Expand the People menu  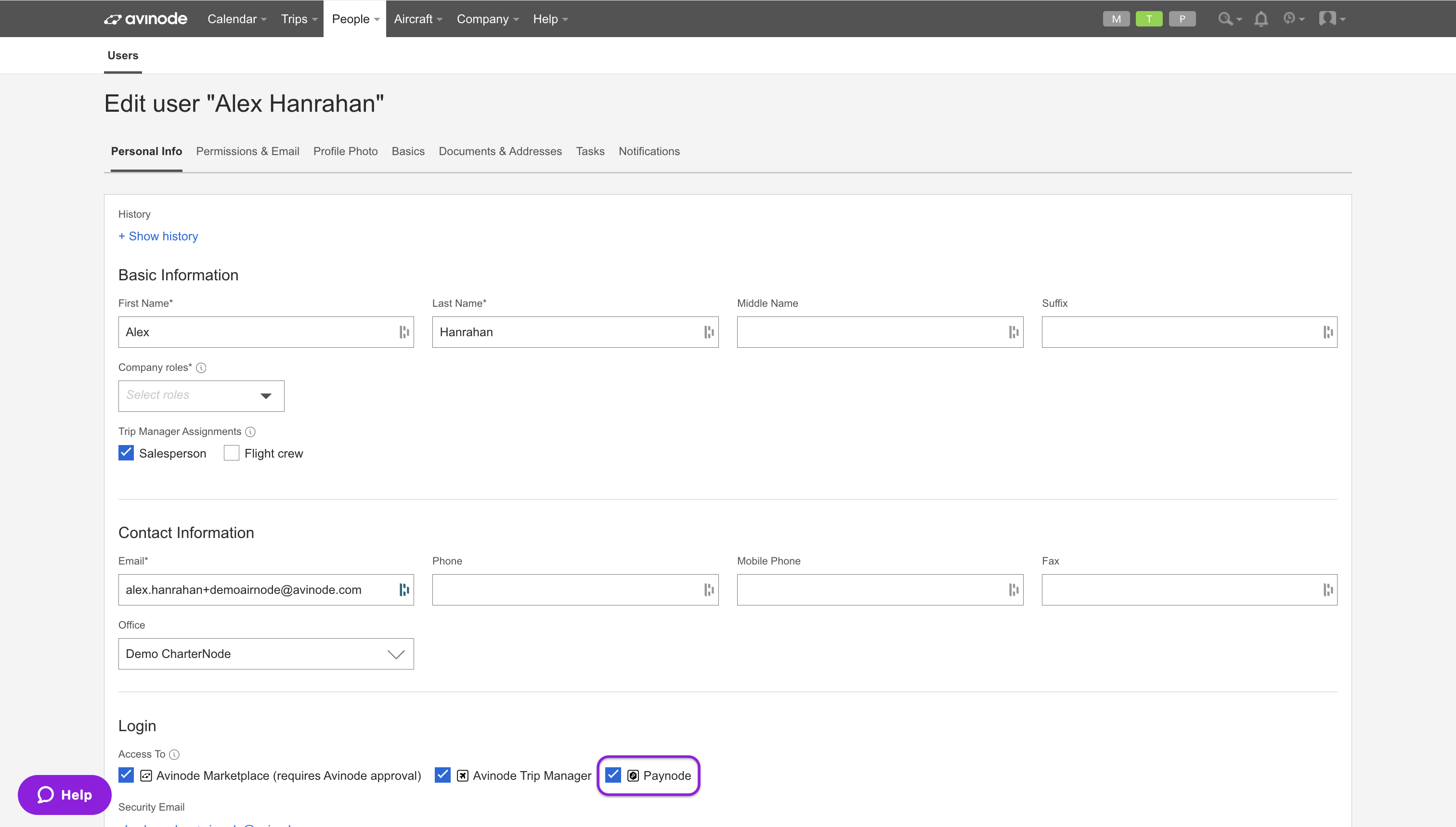pos(355,19)
